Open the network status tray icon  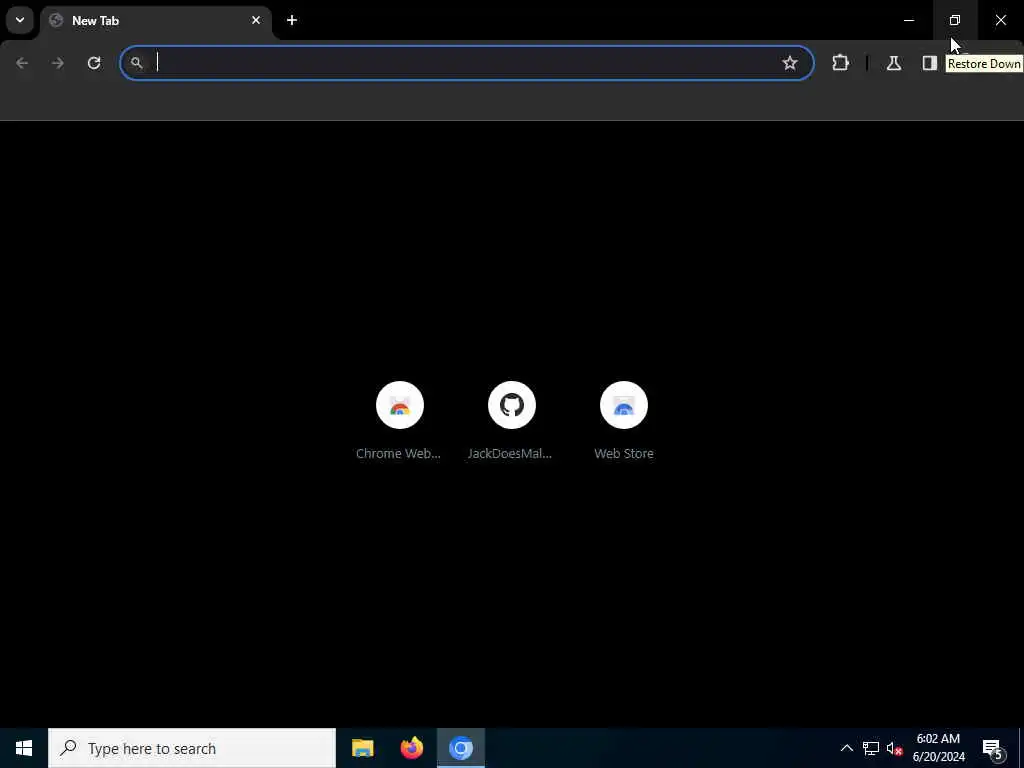point(871,748)
